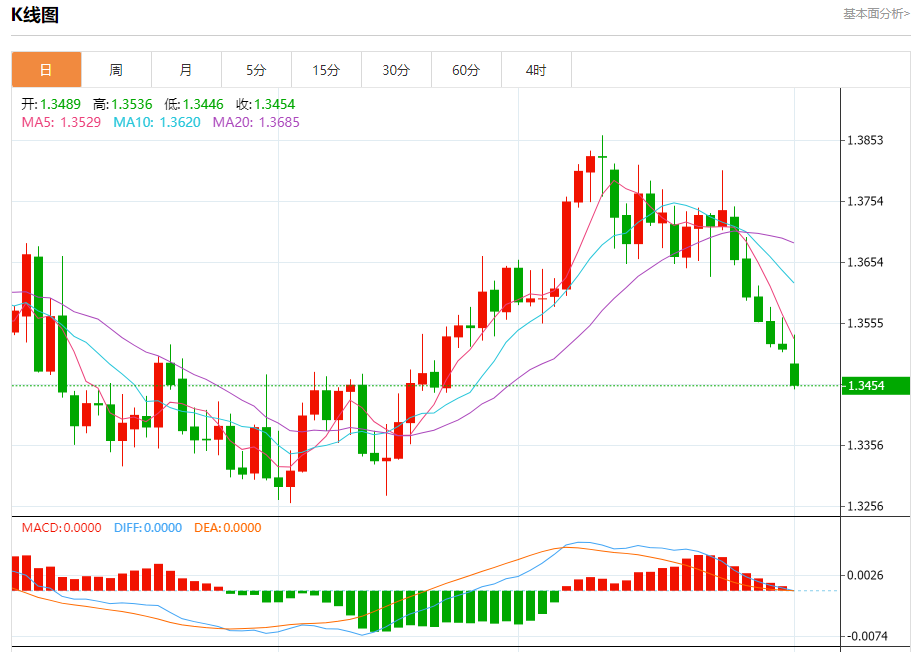The width and height of the screenshot is (922, 652).
Task: Click the 低: 1.3446 low price
Action: [x=194, y=105]
